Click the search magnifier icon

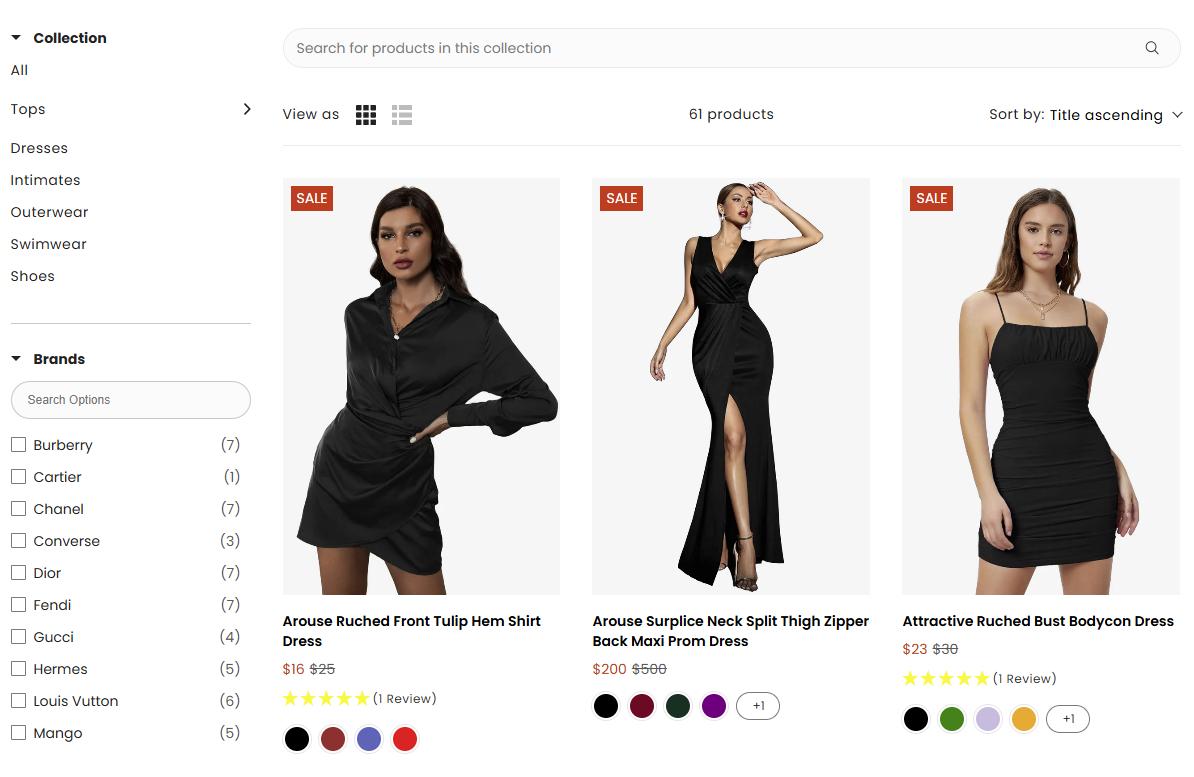(x=1152, y=47)
